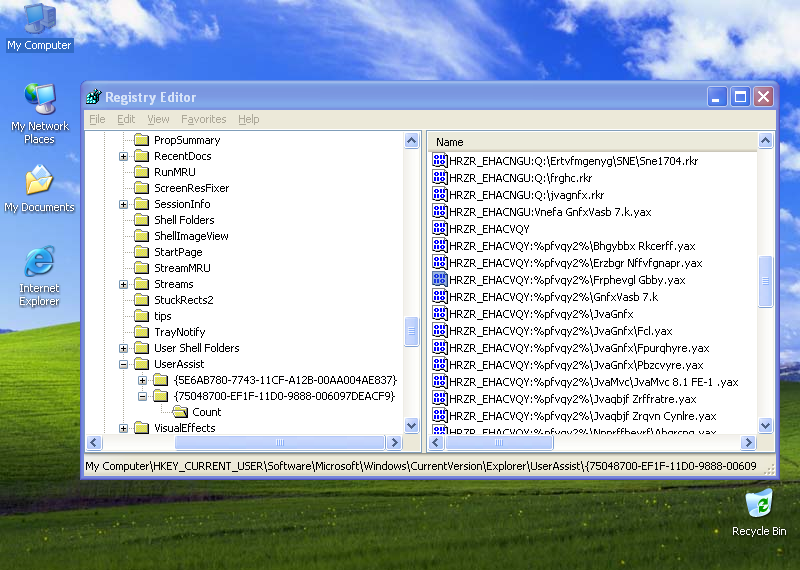Screen dimensions: 800x570
Task: Select the Shell Folders folder icon
Action: tap(141, 220)
